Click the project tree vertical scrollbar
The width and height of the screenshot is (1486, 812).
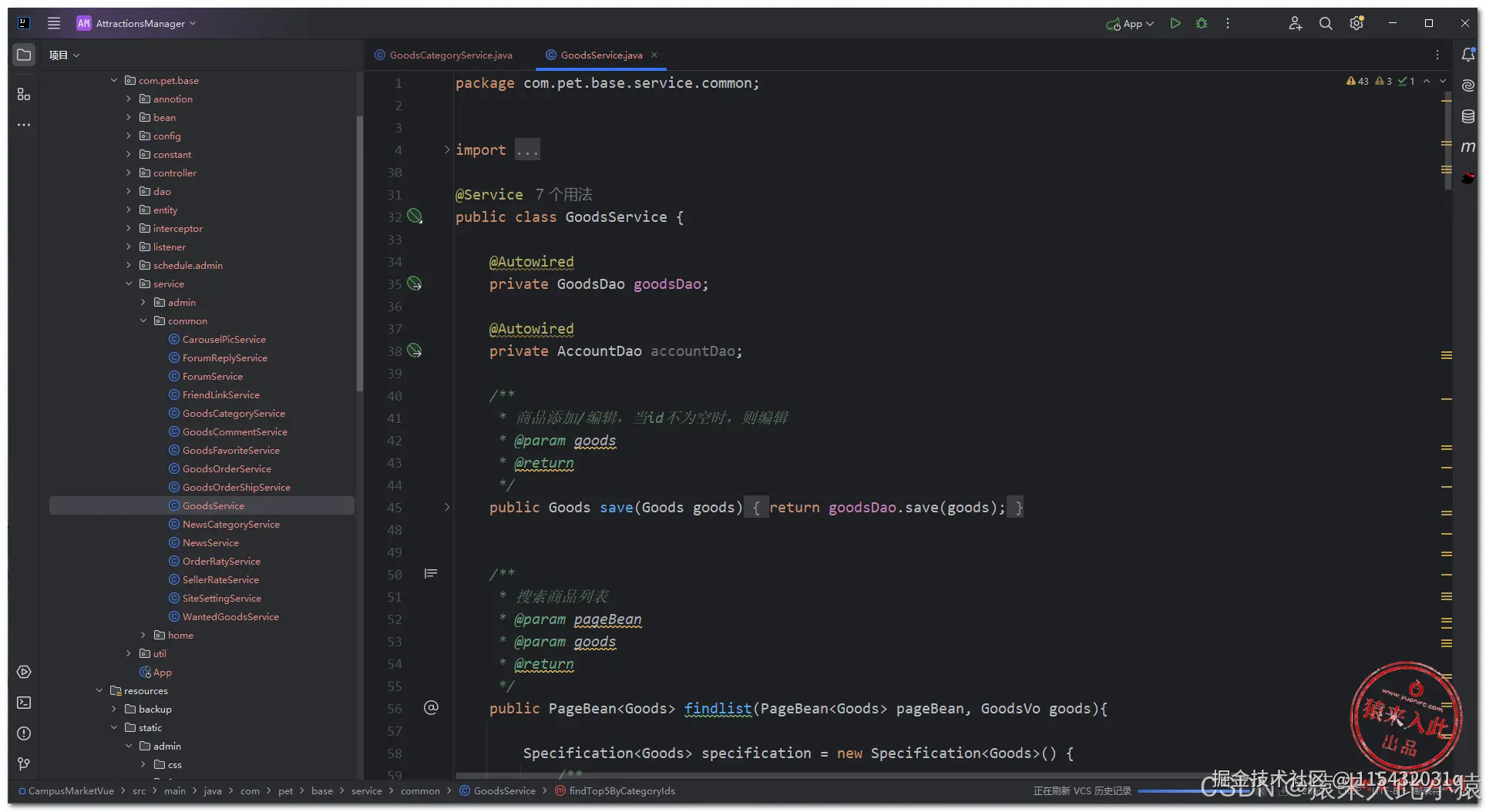[359, 254]
